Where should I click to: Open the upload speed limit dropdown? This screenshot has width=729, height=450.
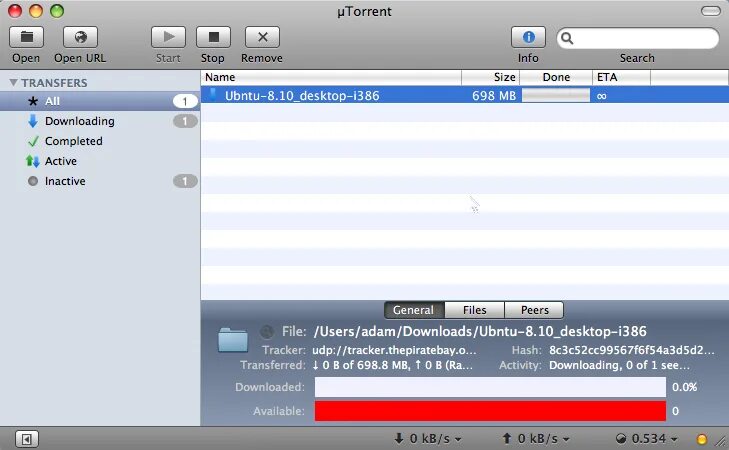(536, 438)
